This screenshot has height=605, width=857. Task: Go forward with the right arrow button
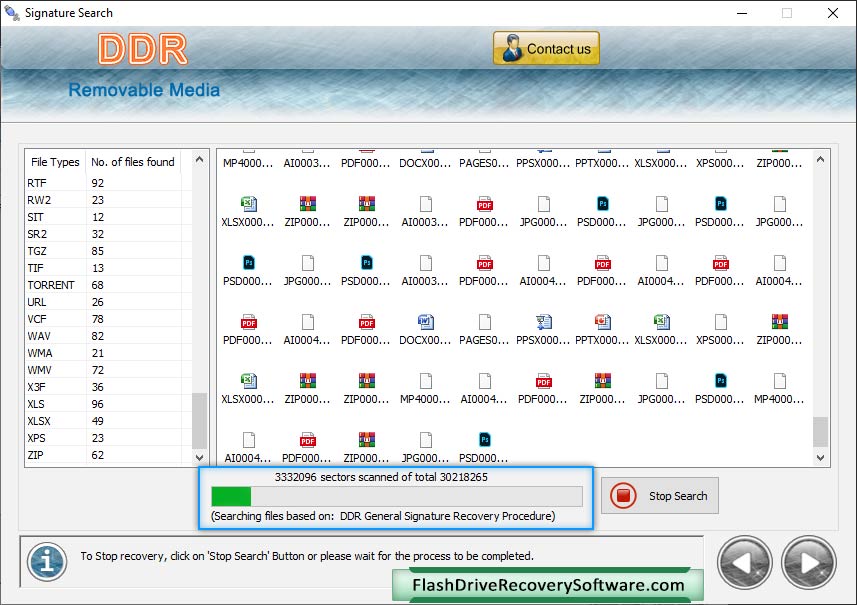pyautogui.click(x=809, y=563)
